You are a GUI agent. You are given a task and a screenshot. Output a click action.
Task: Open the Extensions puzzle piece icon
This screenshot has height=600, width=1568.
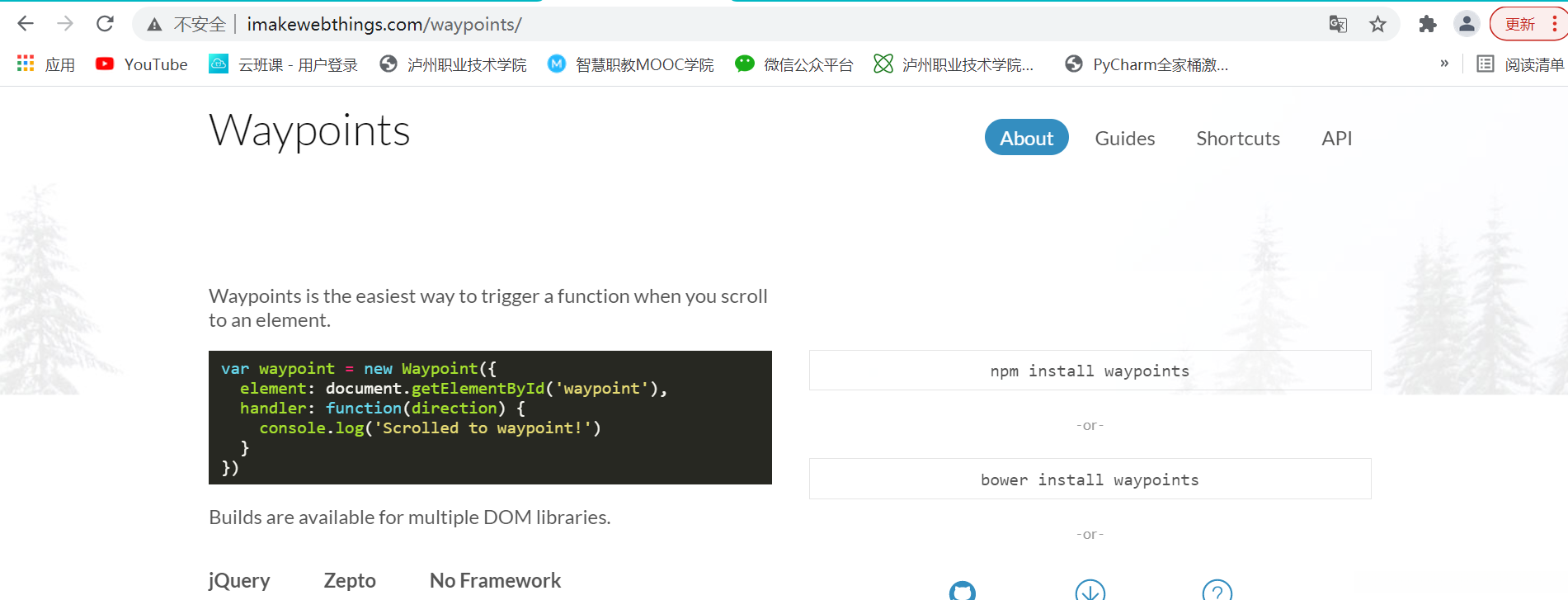point(1427,25)
